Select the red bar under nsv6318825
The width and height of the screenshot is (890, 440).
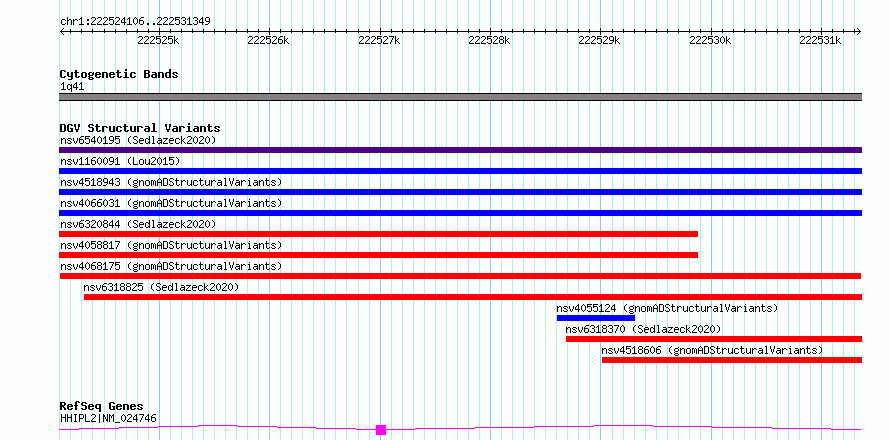point(473,297)
